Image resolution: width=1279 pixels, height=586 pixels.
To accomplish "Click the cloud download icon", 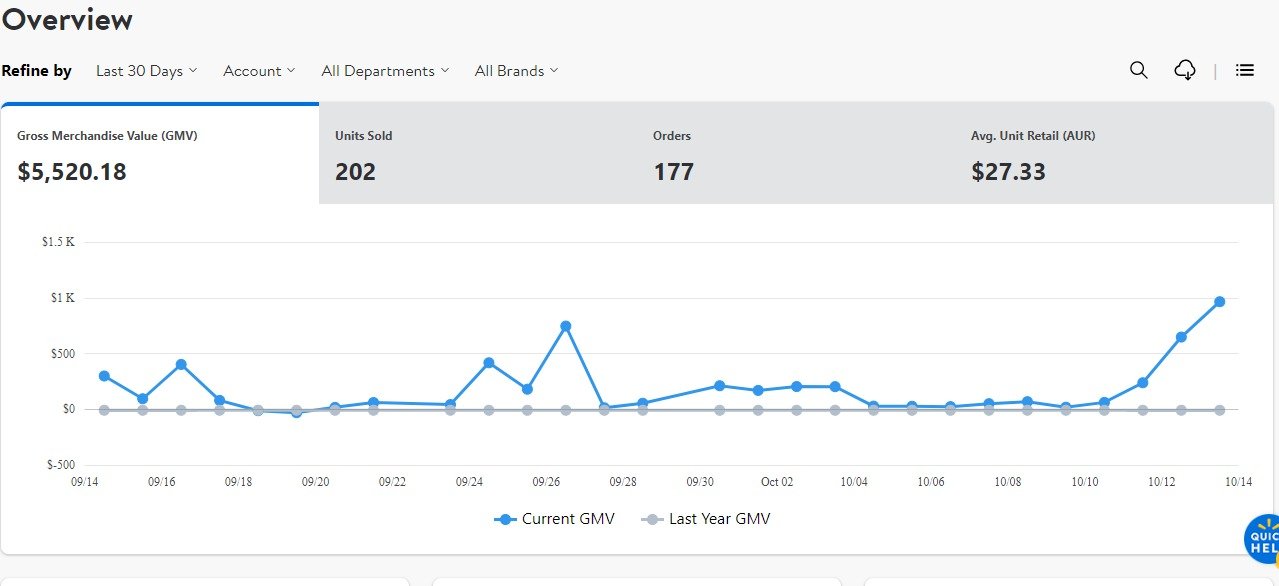I will coord(1185,70).
